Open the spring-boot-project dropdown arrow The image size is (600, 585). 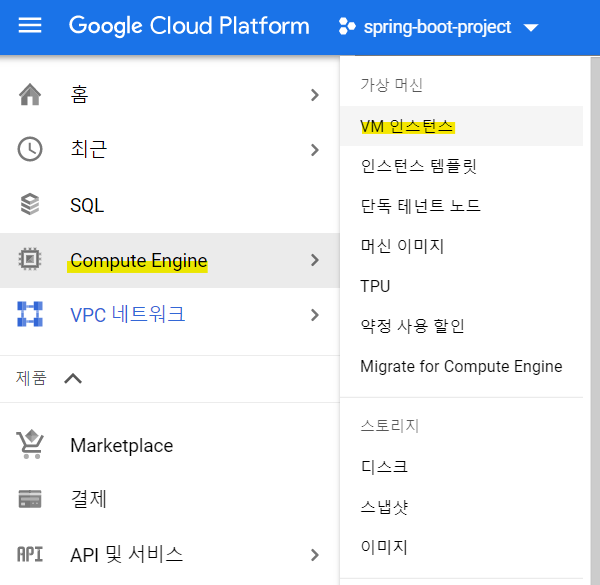tap(531, 28)
